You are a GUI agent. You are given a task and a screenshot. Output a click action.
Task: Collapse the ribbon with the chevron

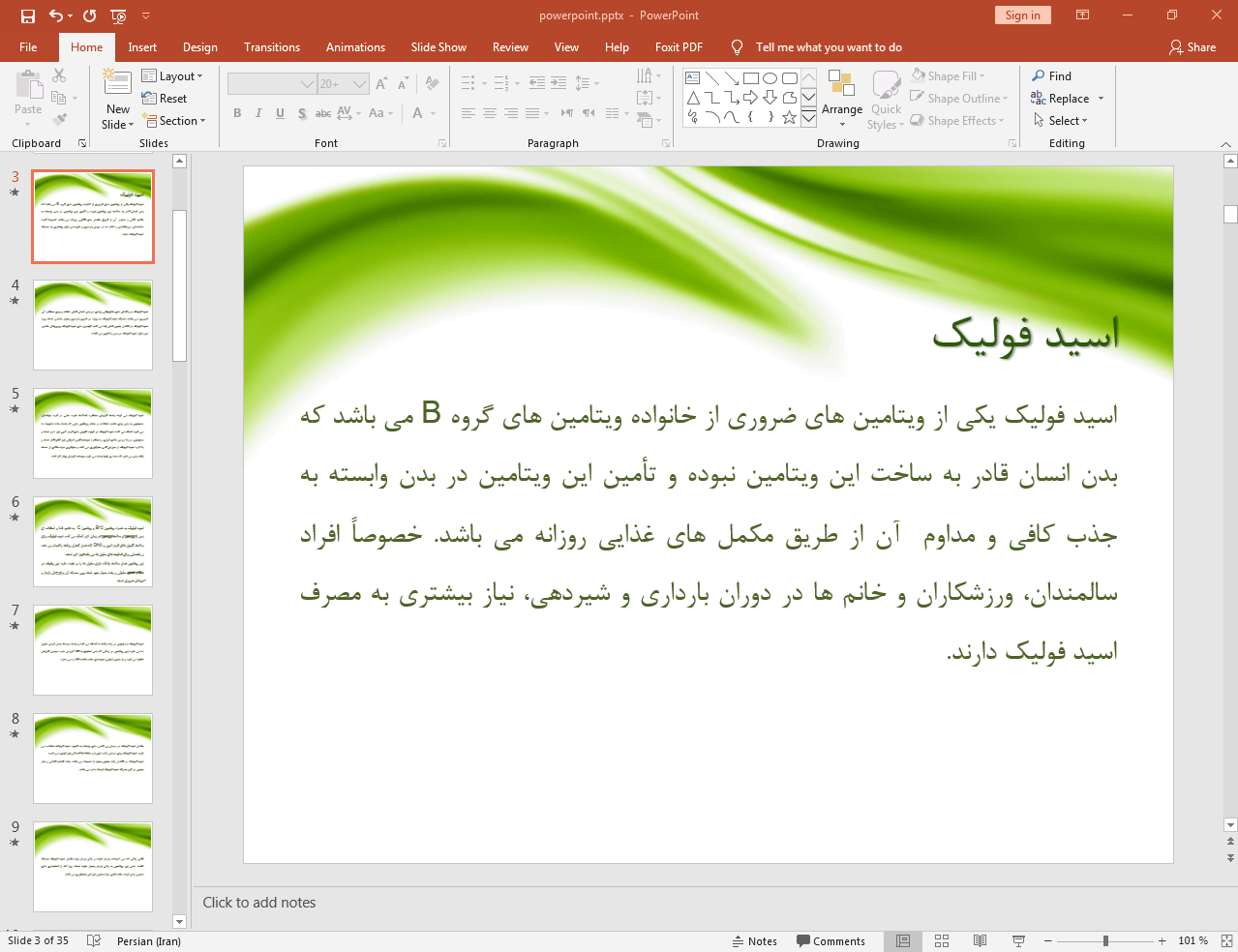(x=1226, y=144)
